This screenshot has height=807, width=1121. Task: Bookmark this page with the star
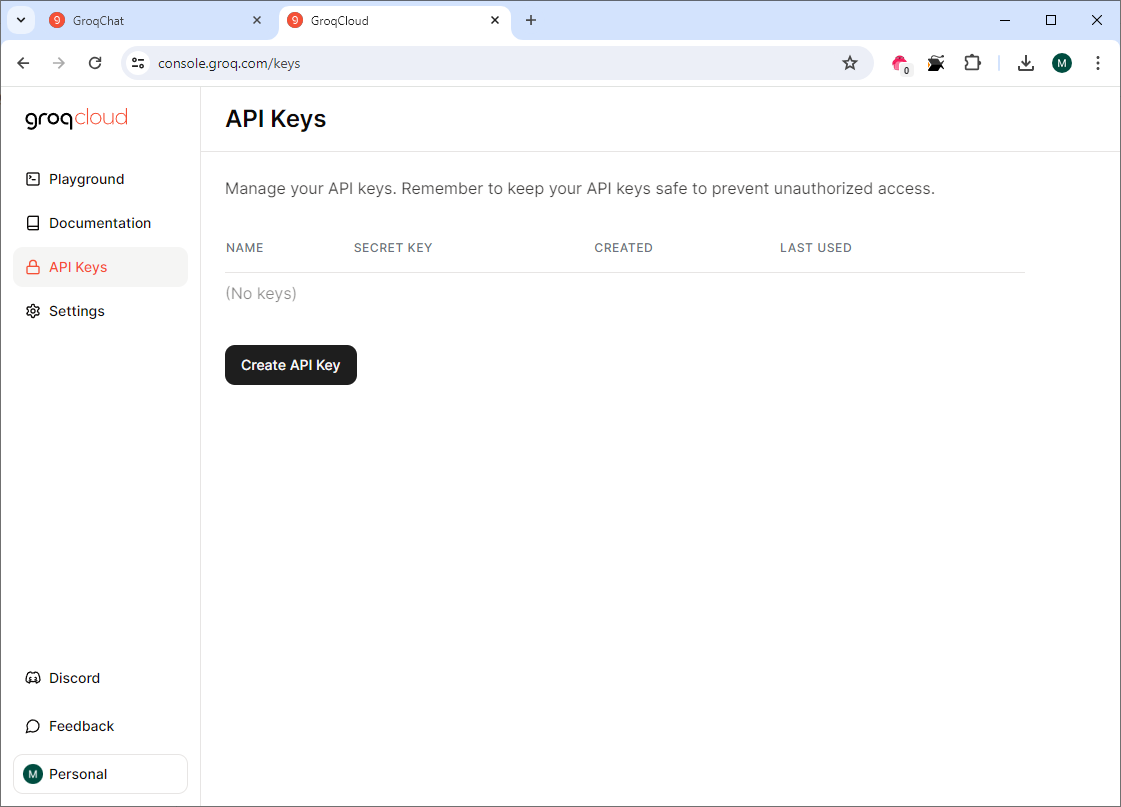(849, 64)
